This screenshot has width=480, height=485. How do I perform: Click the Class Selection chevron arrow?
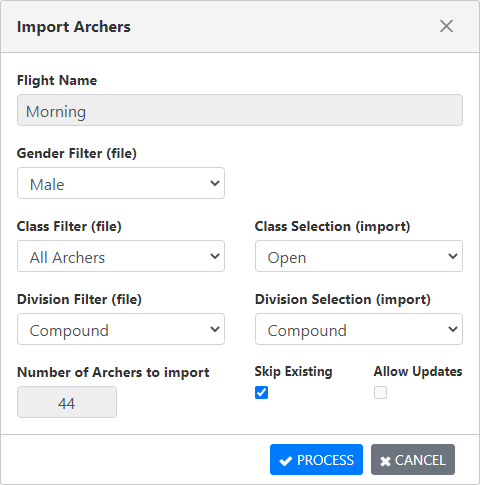453,256
